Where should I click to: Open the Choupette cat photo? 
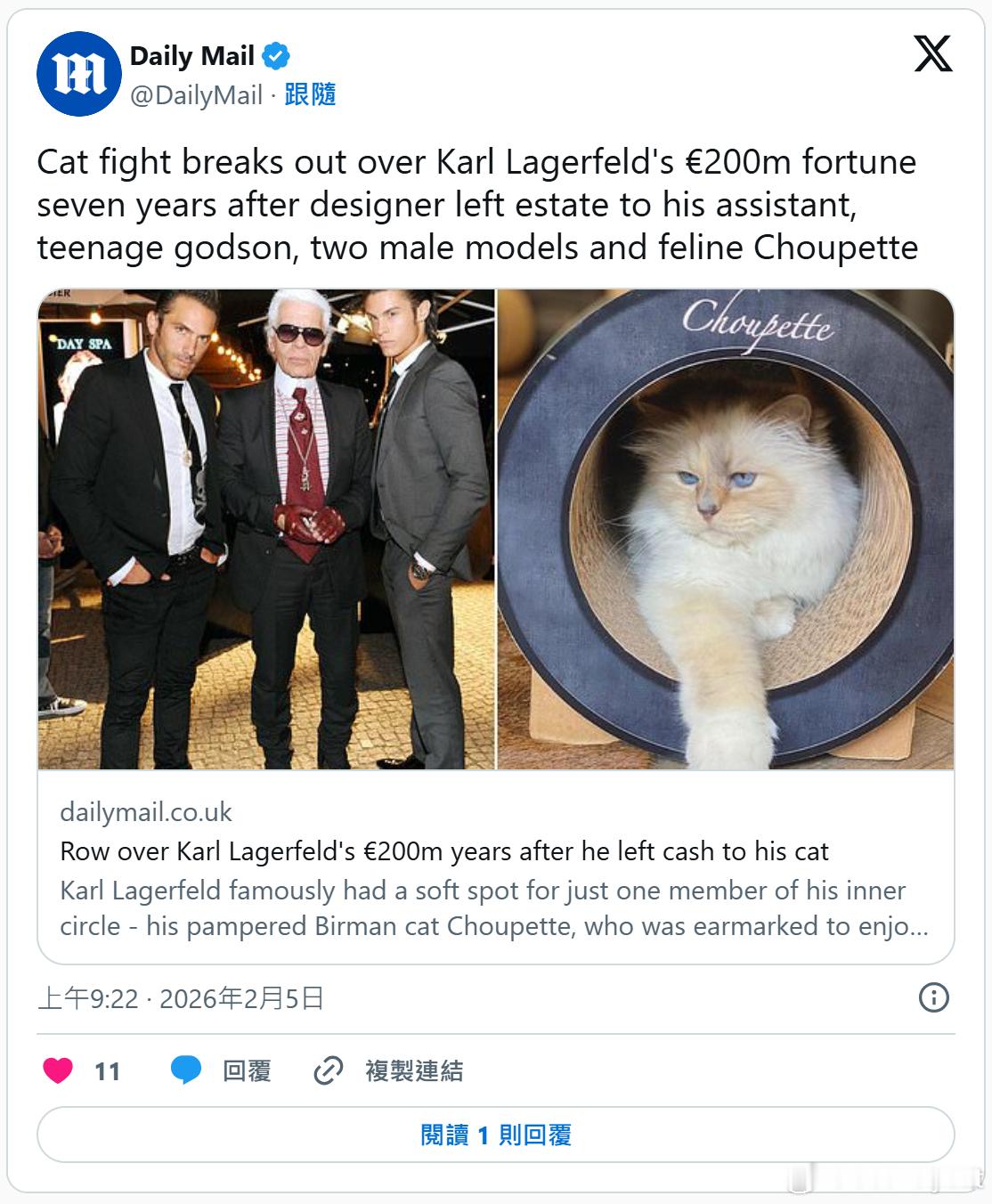tap(725, 529)
